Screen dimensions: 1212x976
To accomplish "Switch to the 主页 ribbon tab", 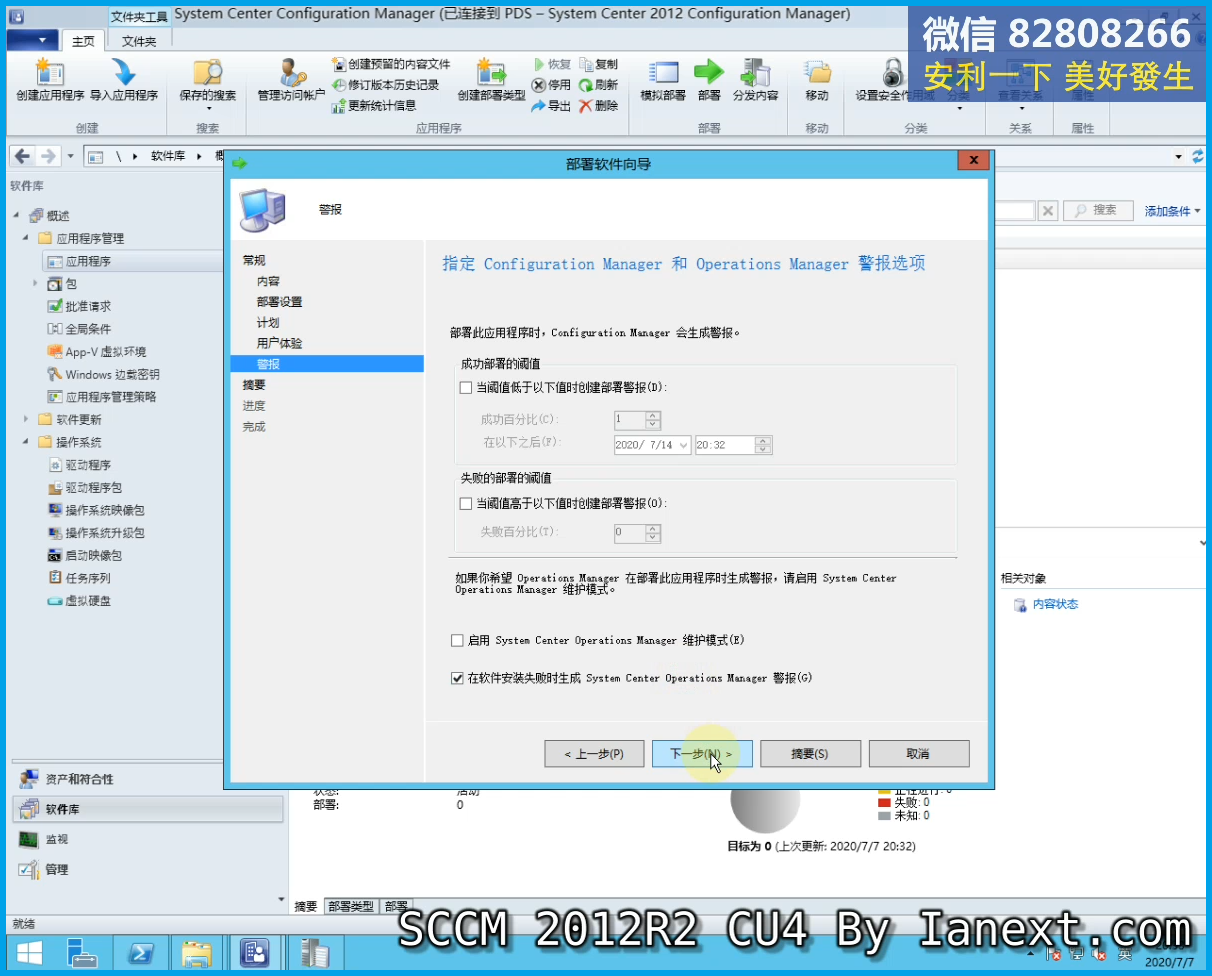I will click(83, 41).
